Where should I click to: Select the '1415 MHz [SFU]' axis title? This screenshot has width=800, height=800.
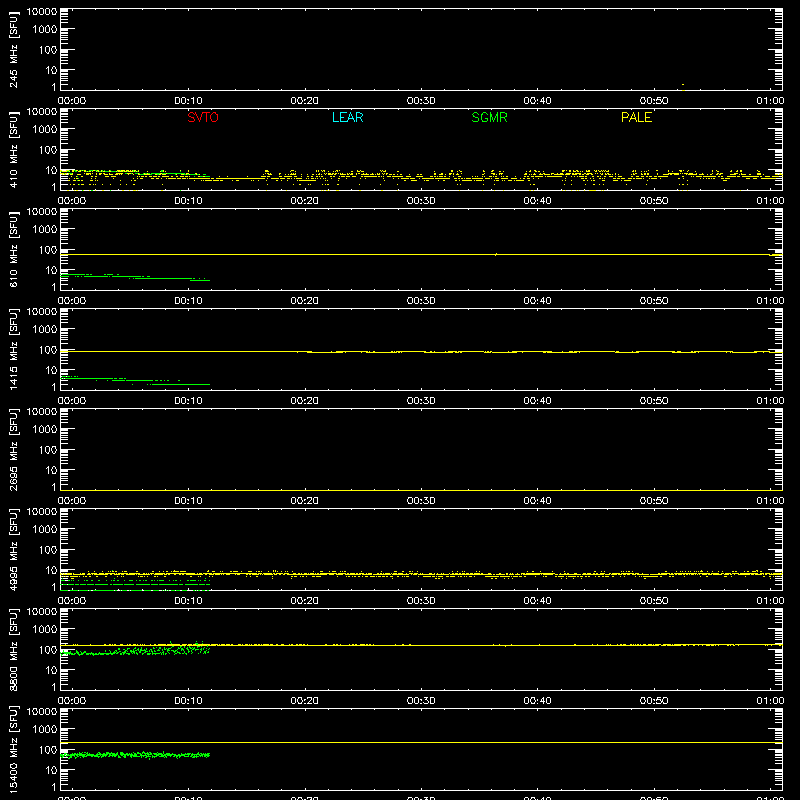pos(13,349)
